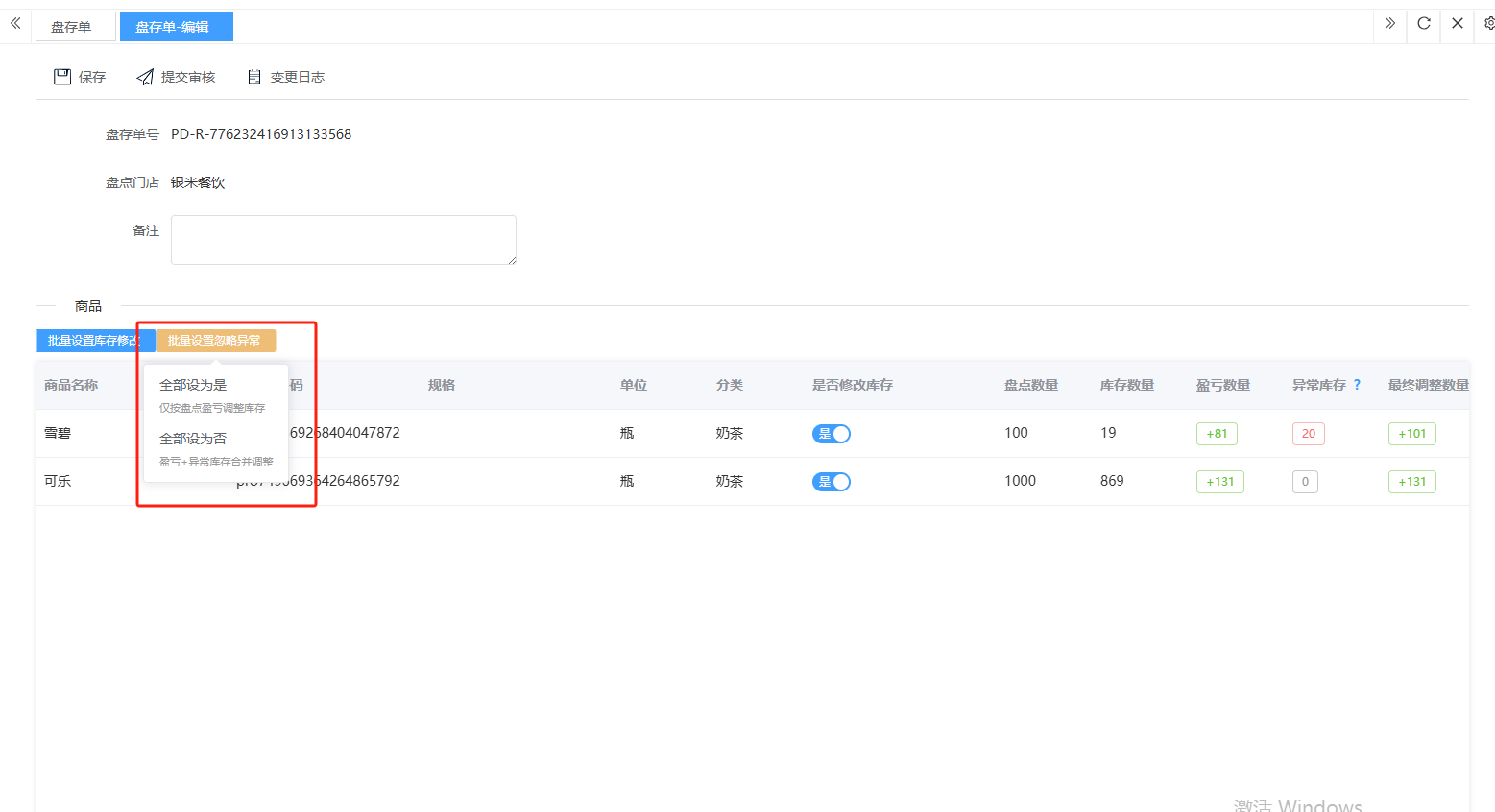
Task: Switch to the 盘存单 tab
Action: tap(72, 27)
